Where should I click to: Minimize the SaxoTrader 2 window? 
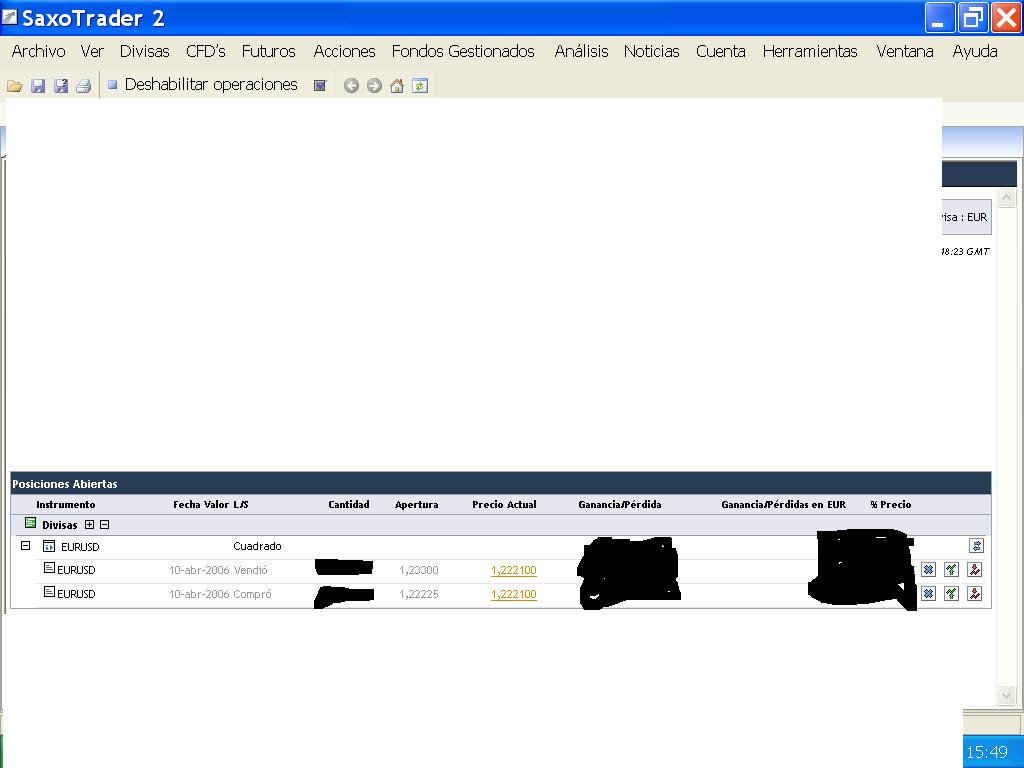tap(940, 18)
